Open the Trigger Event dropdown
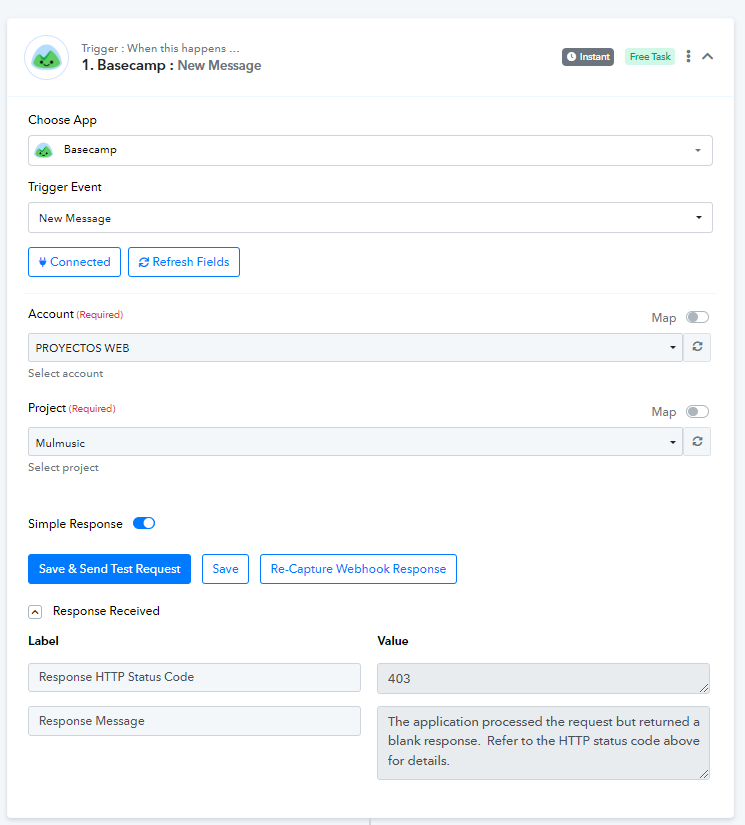This screenshot has width=745, height=825. [x=370, y=218]
